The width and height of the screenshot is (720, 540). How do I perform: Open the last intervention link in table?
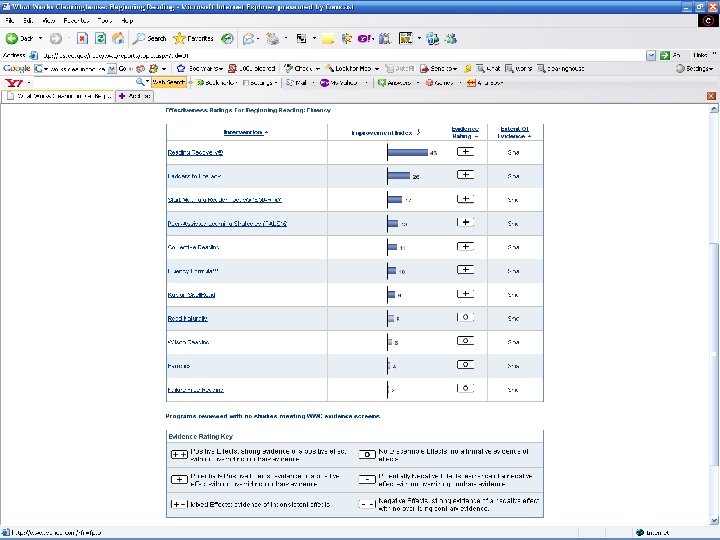pos(196,390)
